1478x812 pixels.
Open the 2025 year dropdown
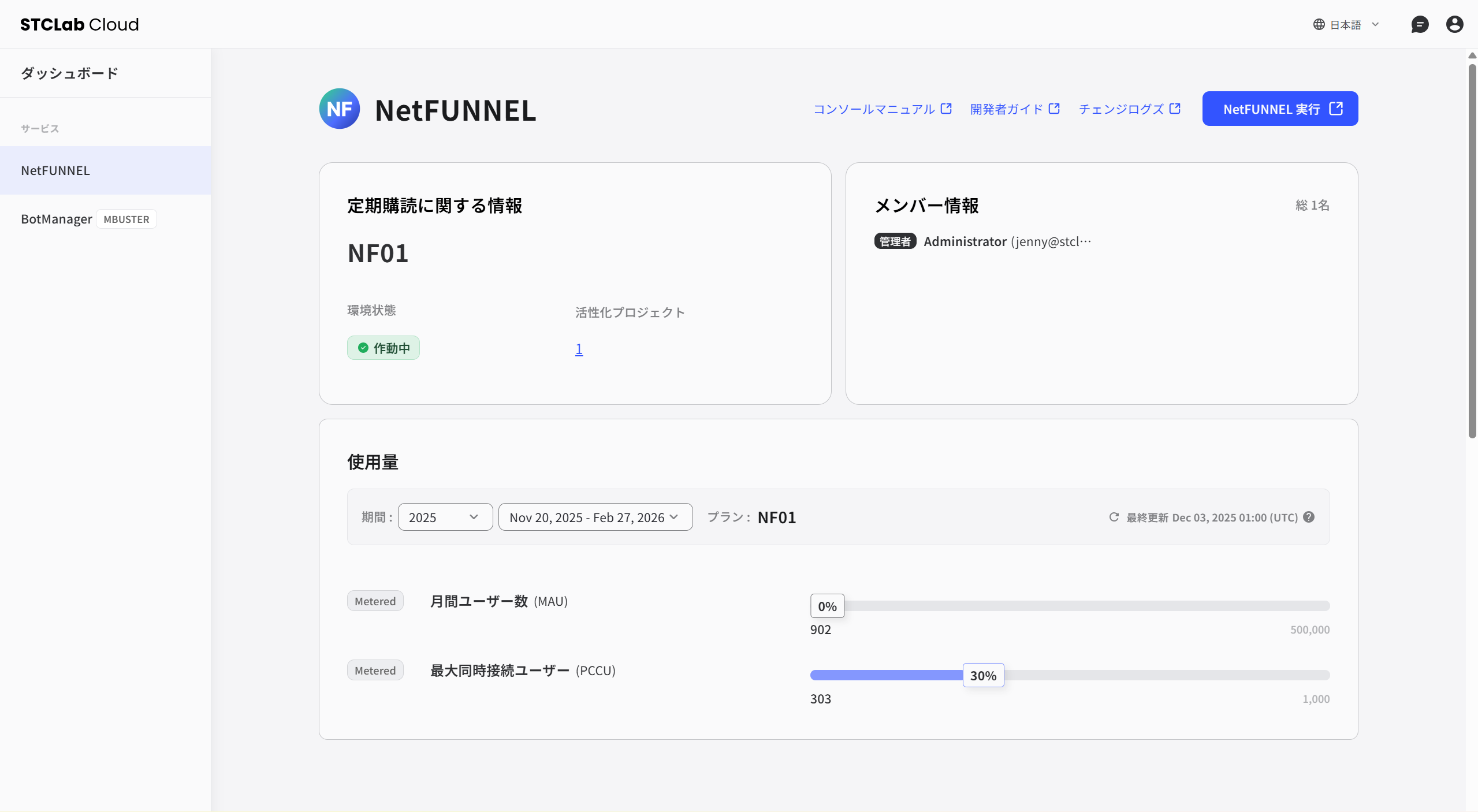(x=444, y=516)
